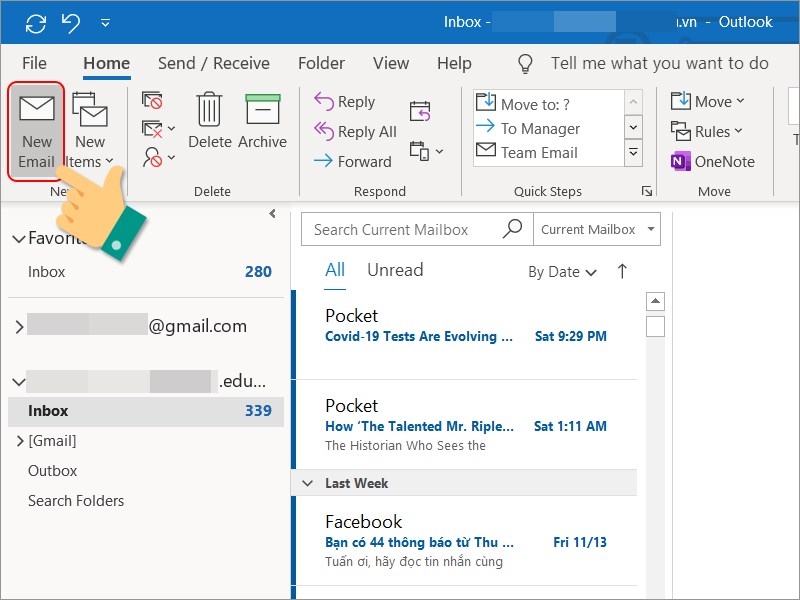Open the Rules dropdown
Screen dimensions: 800x600
[x=707, y=132]
